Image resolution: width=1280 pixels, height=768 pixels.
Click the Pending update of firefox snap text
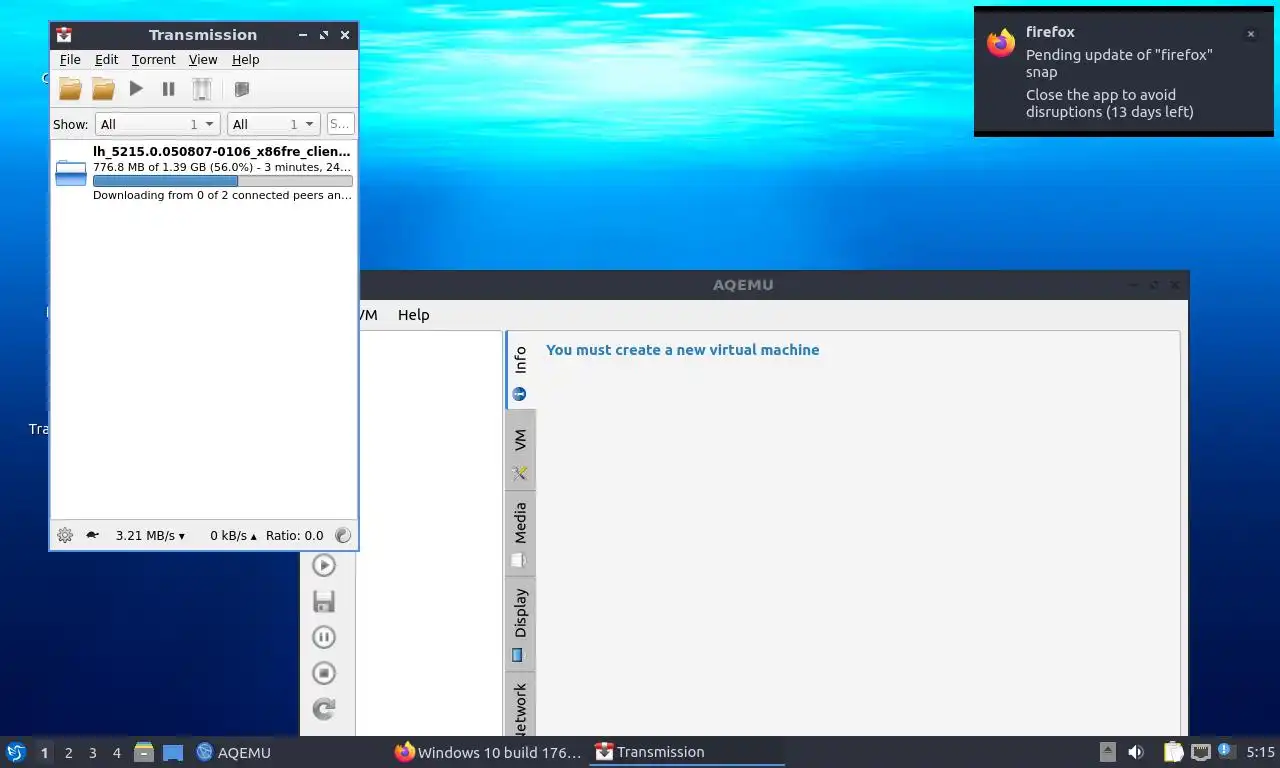coord(1119,63)
